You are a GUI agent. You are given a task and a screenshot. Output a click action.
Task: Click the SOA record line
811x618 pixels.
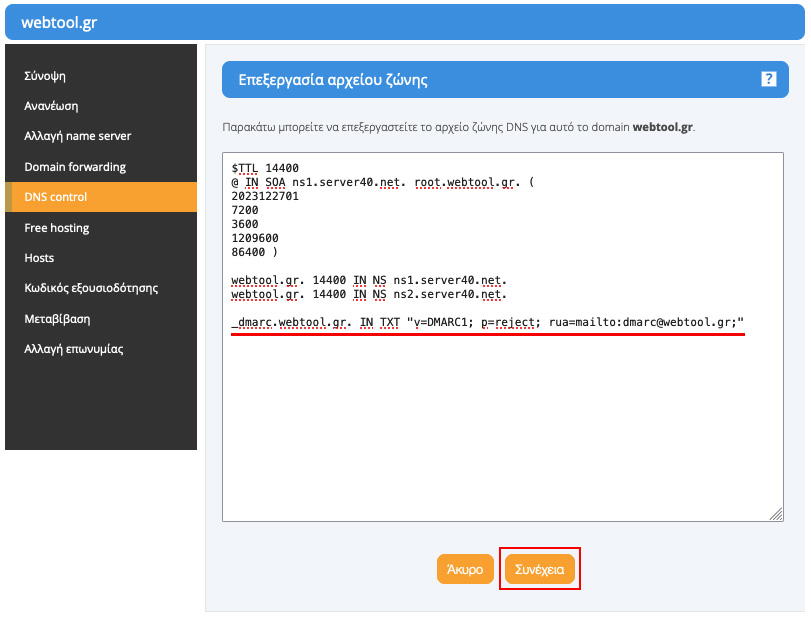click(383, 182)
